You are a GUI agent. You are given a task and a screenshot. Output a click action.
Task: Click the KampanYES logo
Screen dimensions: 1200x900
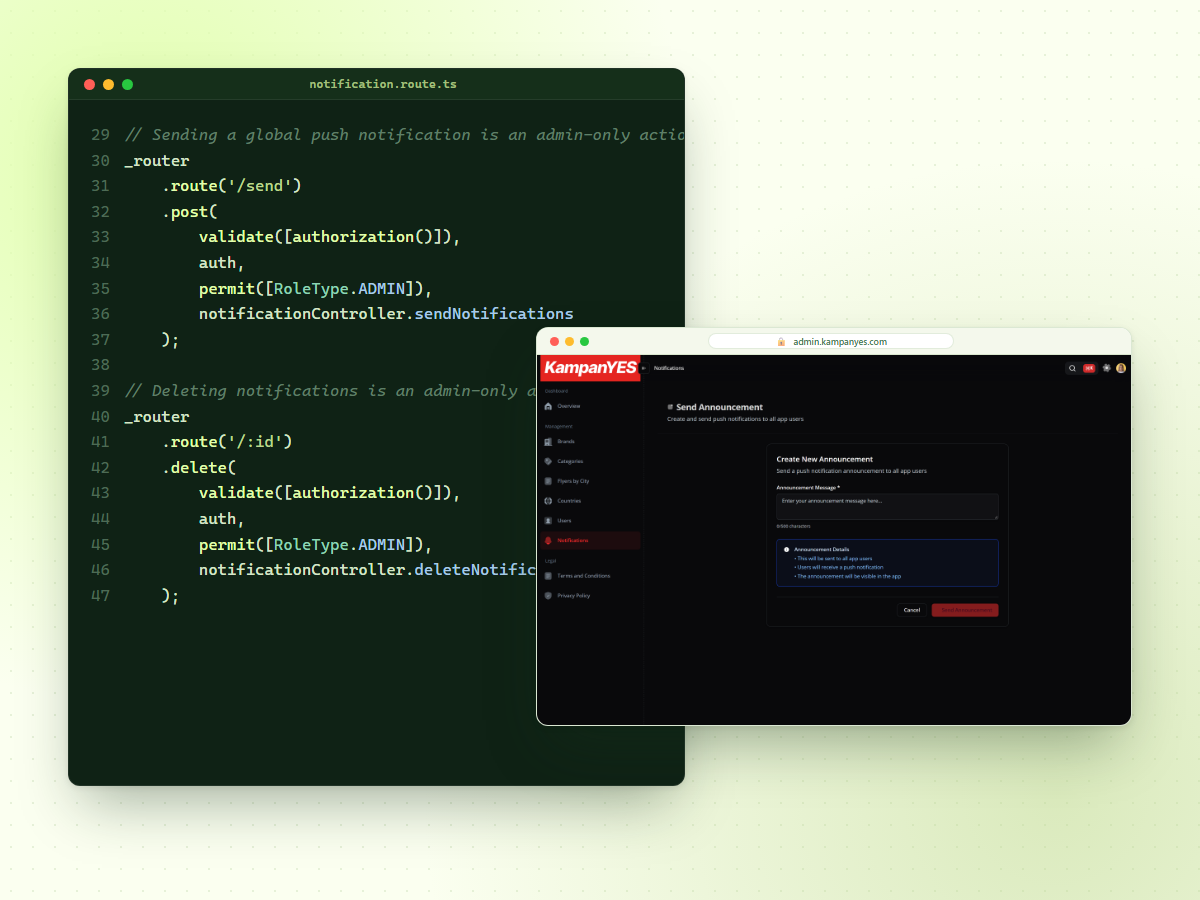click(590, 368)
